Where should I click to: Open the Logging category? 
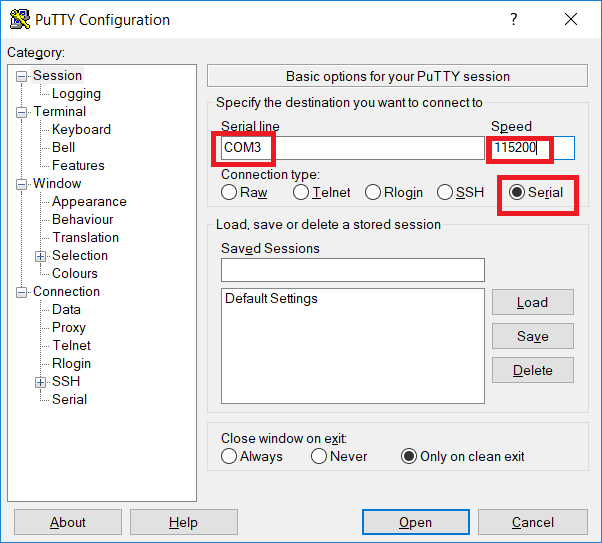[x=76, y=94]
